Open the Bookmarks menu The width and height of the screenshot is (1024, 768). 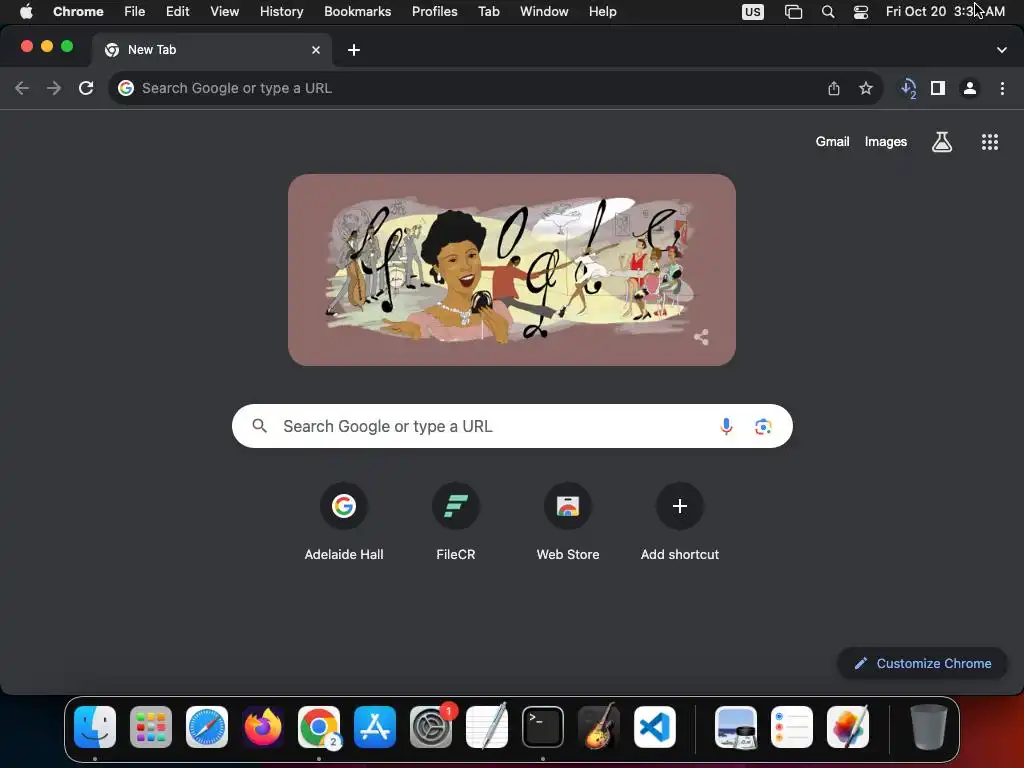point(357,12)
